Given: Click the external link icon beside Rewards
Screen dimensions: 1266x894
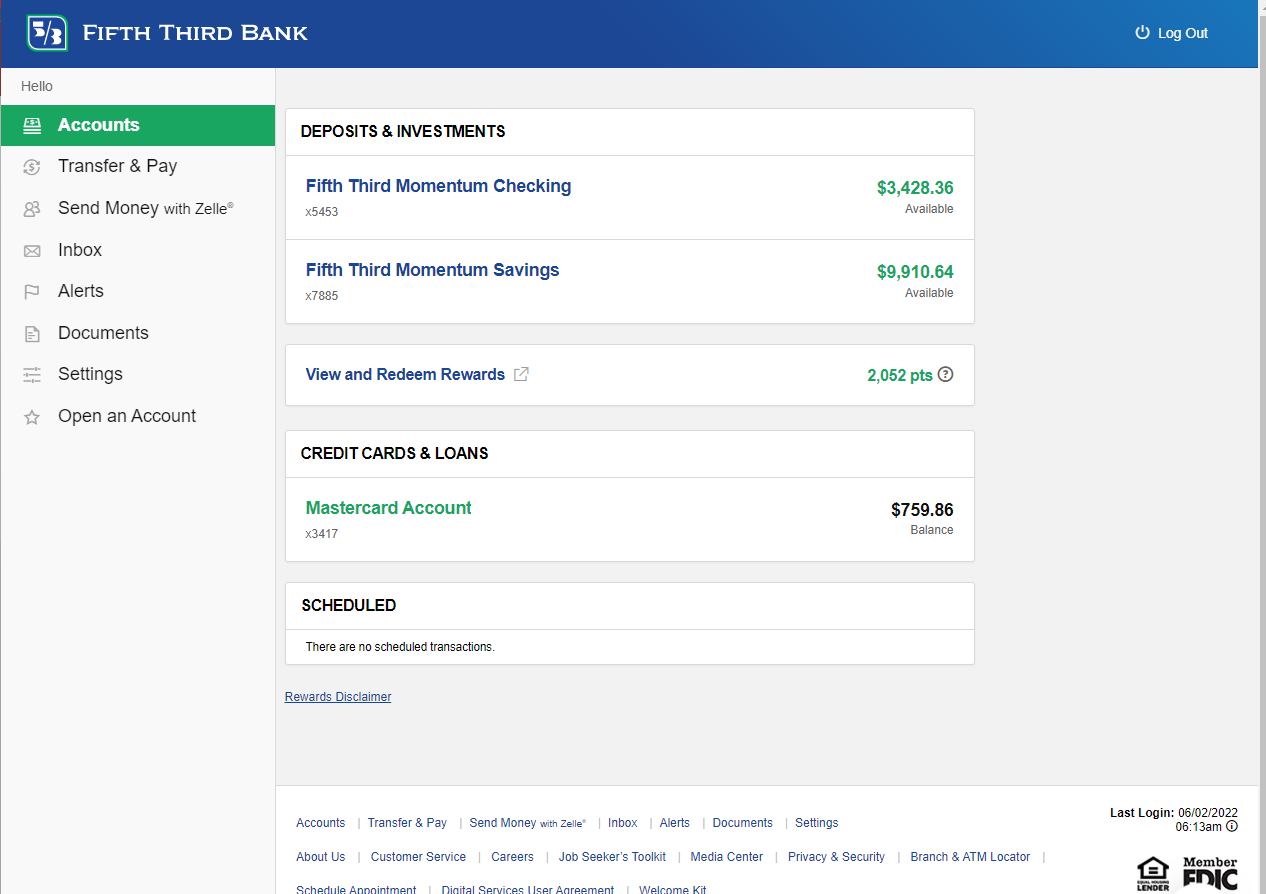Looking at the screenshot, I should pyautogui.click(x=521, y=374).
